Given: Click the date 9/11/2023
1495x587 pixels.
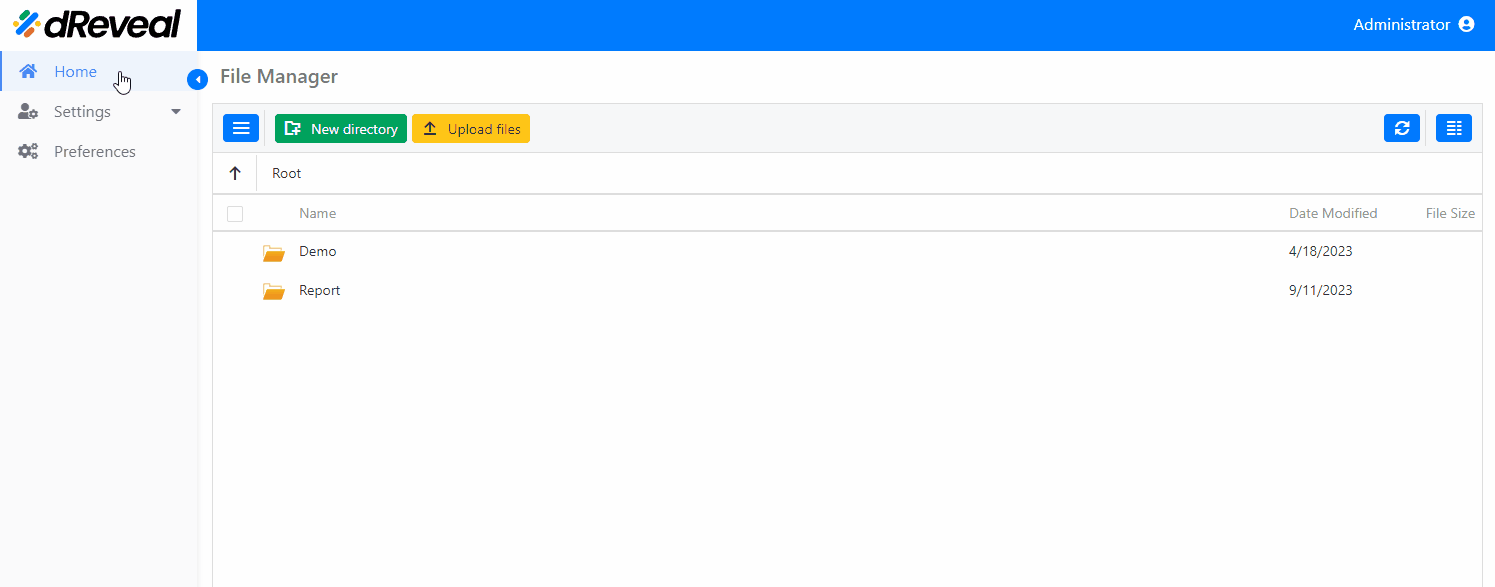Looking at the screenshot, I should click(x=1321, y=290).
